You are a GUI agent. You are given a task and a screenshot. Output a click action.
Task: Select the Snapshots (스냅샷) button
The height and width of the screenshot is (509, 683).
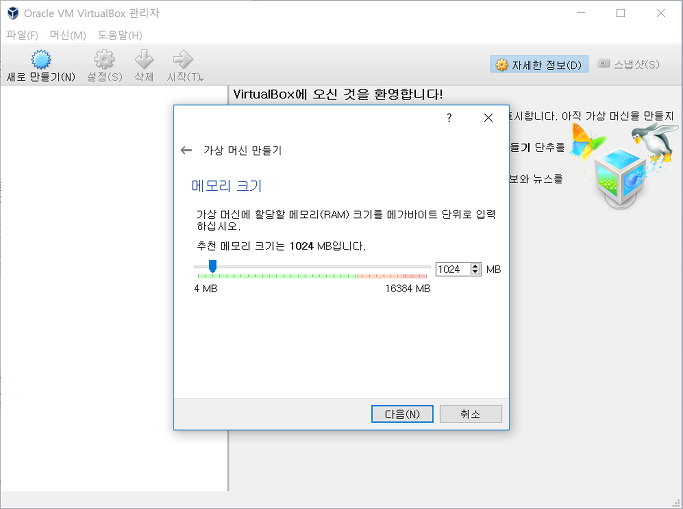click(628, 64)
